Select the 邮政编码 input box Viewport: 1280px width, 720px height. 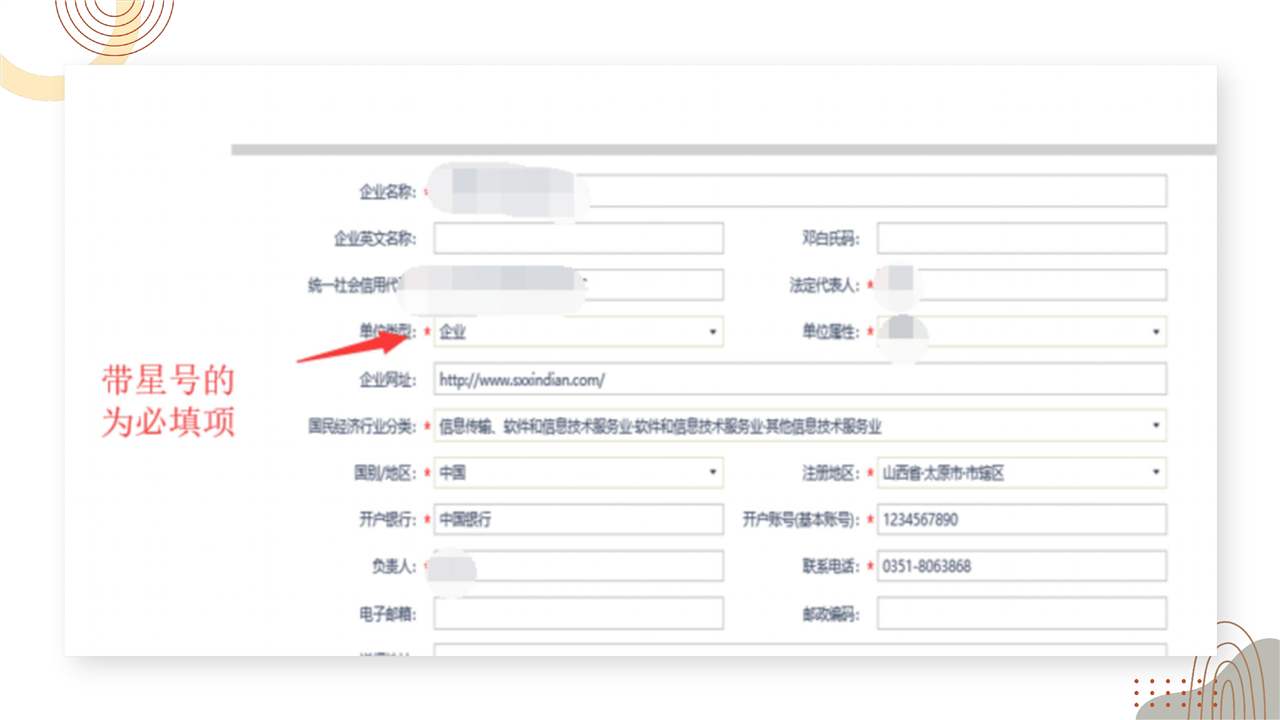click(x=1021, y=613)
